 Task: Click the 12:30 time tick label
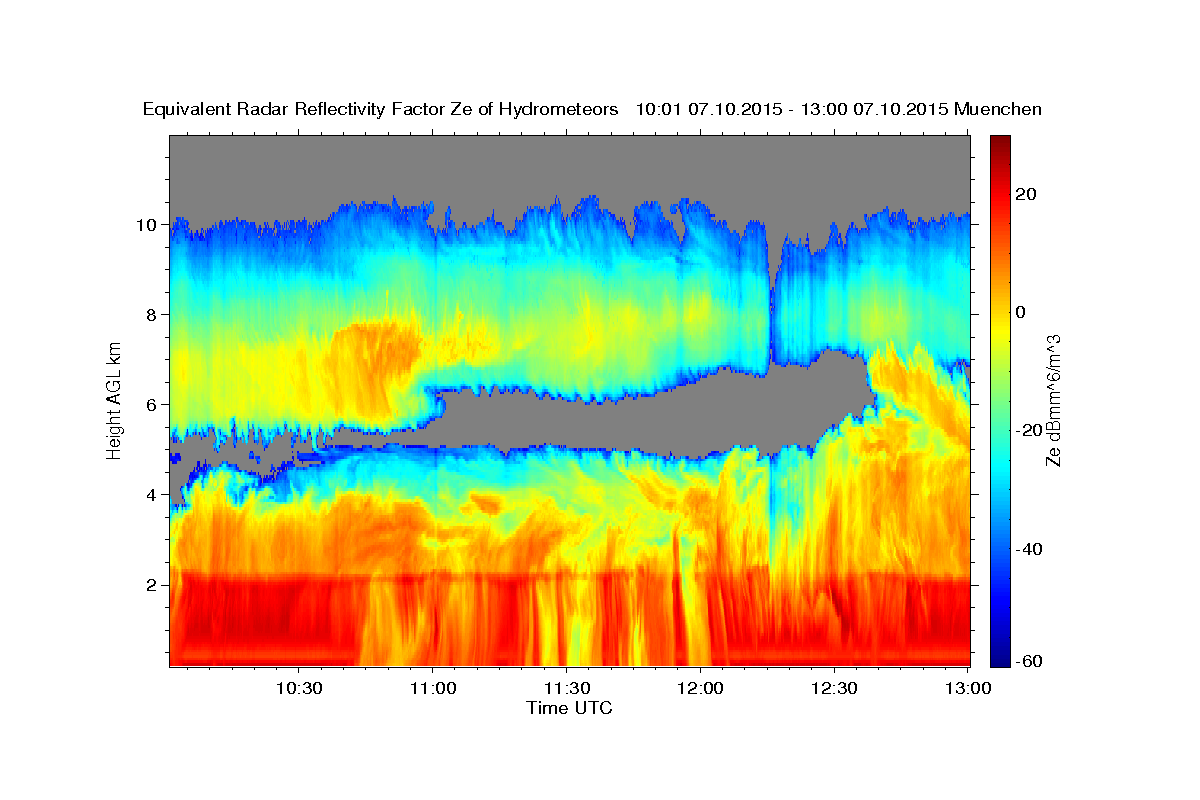click(834, 688)
